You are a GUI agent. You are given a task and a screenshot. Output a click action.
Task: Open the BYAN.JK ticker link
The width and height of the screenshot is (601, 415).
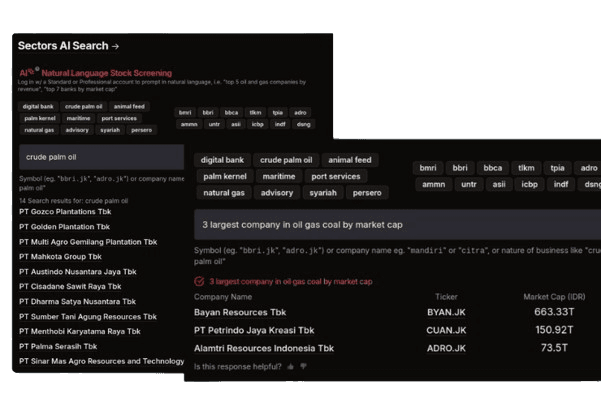446,312
